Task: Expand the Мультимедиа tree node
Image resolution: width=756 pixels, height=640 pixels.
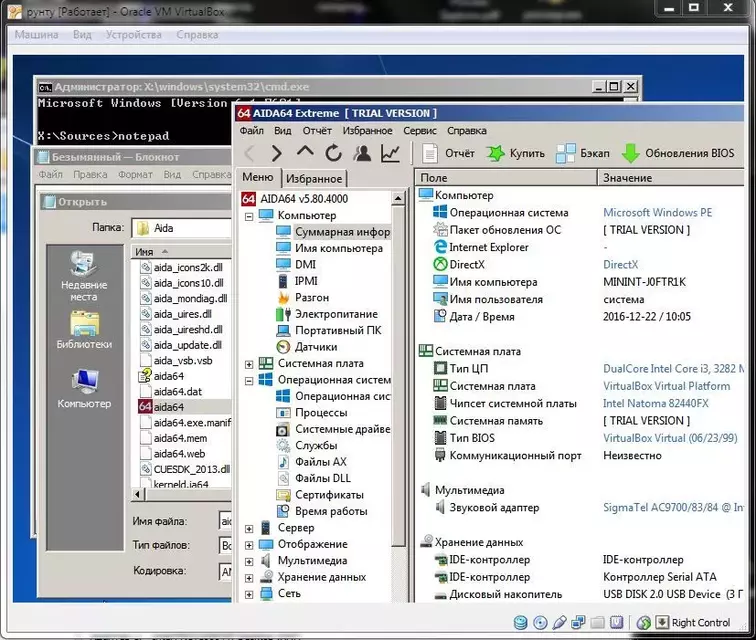Action: 249,561
